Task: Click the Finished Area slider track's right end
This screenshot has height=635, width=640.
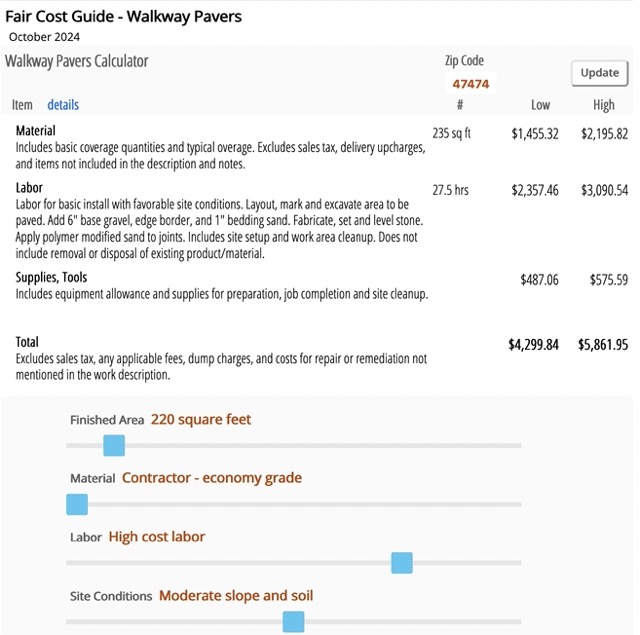Action: pos(517,445)
